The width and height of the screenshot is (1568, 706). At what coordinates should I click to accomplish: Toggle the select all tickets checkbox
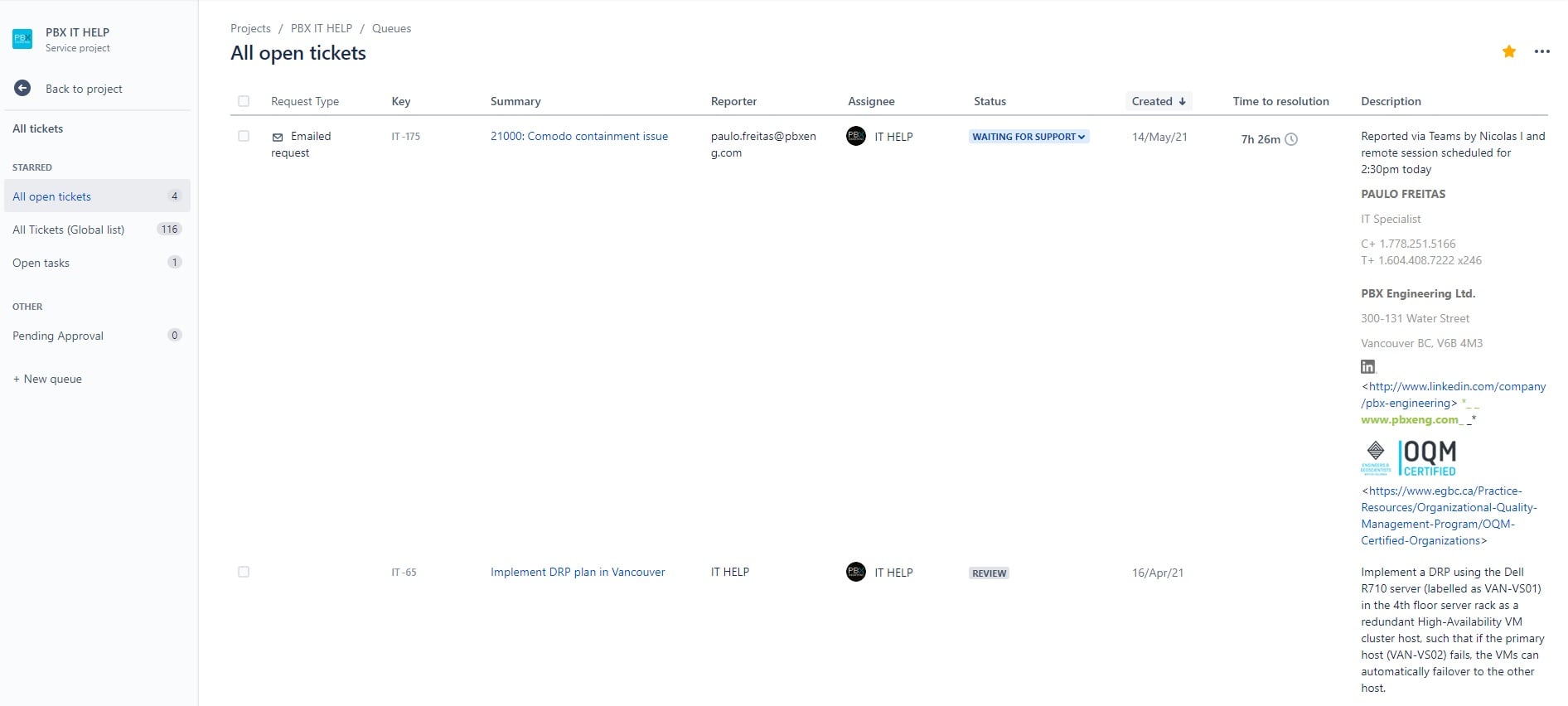(x=244, y=101)
